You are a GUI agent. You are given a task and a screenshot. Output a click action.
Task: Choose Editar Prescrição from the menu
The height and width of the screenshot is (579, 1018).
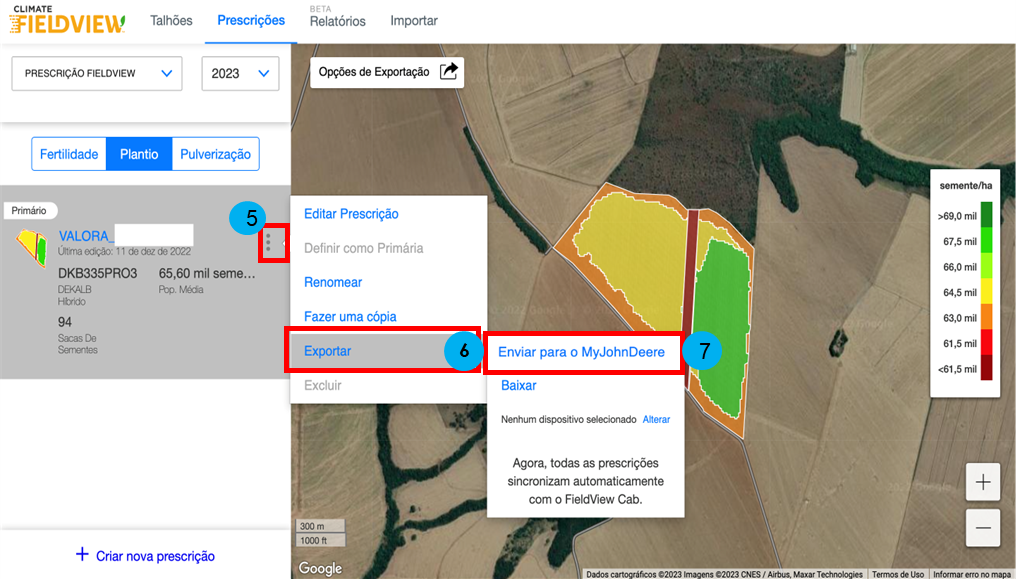[351, 214]
